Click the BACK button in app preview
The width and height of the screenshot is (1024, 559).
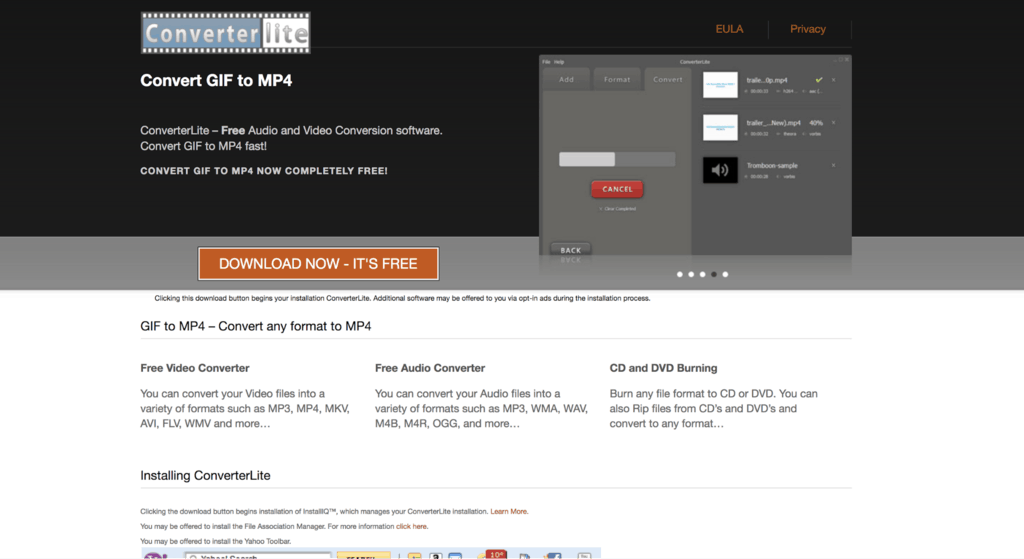coord(570,250)
